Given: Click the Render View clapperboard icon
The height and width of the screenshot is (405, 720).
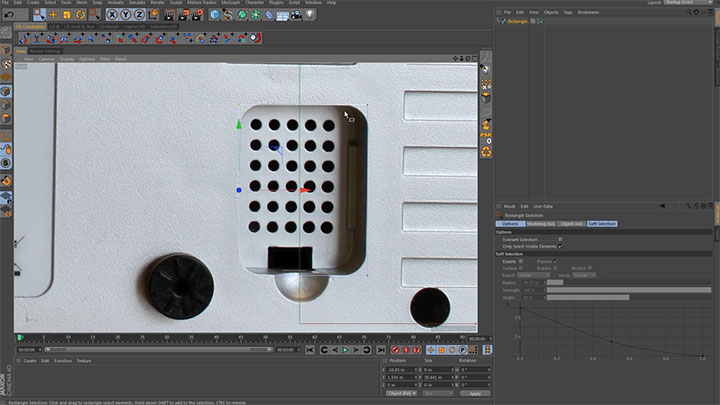Looking at the screenshot, I should [169, 15].
